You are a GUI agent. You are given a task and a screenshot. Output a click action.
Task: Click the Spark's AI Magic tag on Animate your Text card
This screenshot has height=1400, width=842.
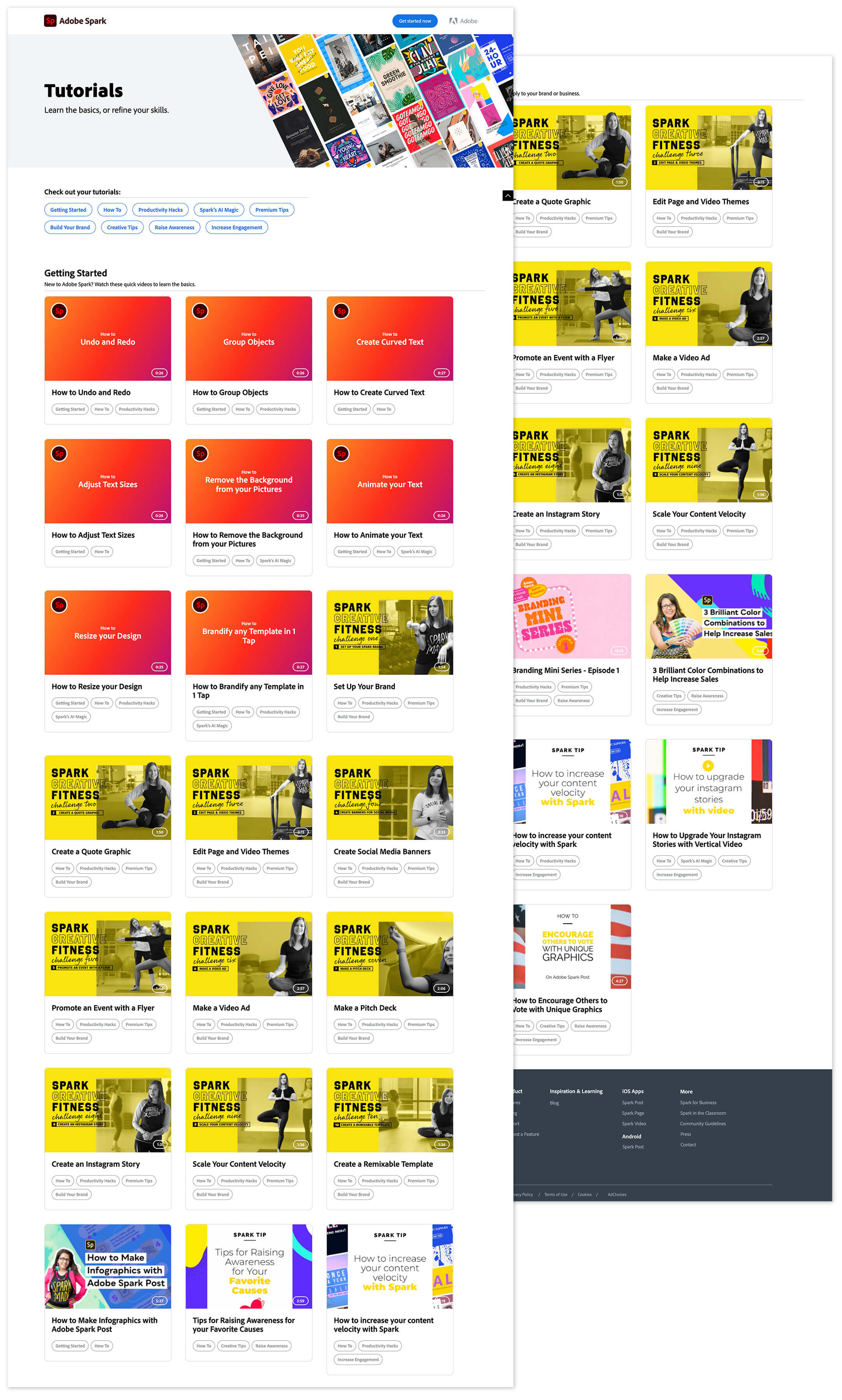coord(416,552)
